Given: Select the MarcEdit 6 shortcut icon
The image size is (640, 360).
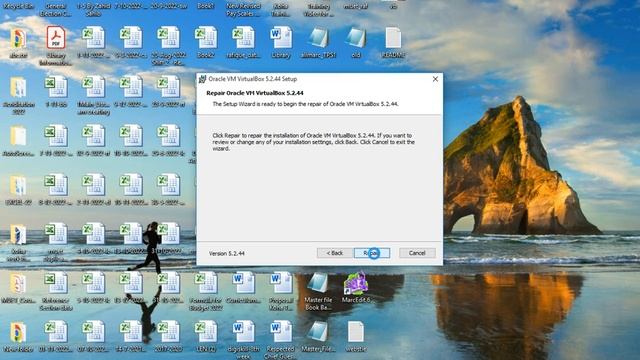Looking at the screenshot, I should coord(356,283).
